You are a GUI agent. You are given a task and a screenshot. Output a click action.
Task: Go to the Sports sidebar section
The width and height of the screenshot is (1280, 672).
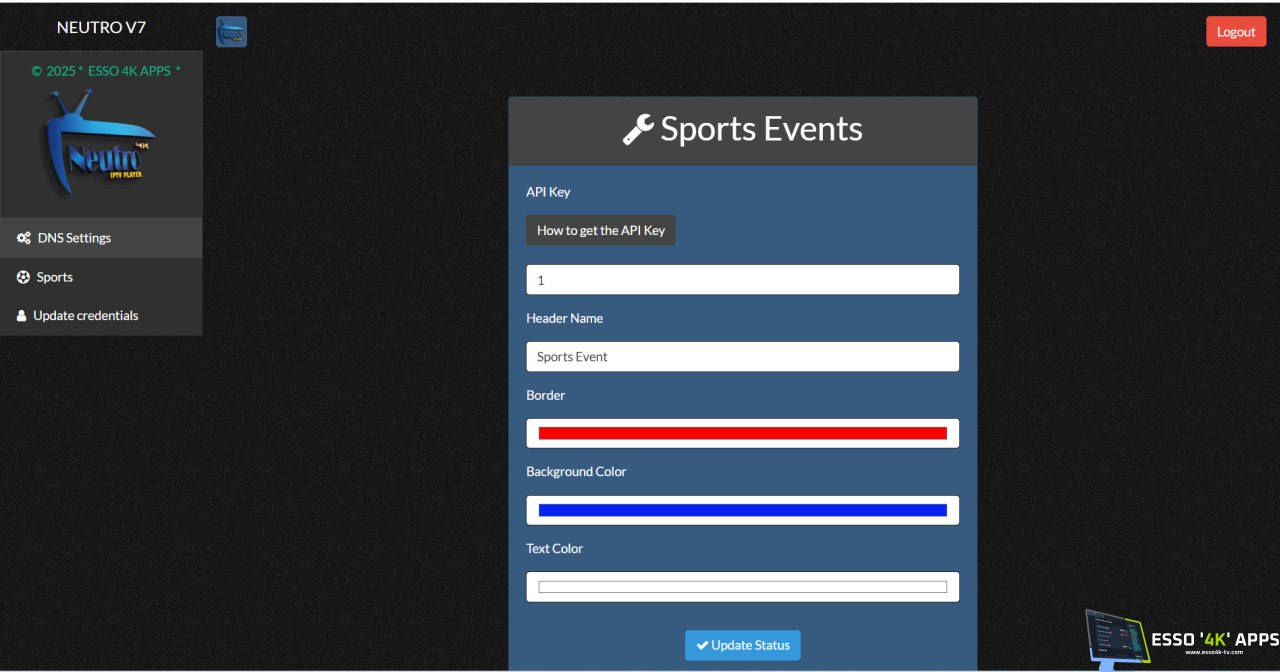(x=55, y=277)
